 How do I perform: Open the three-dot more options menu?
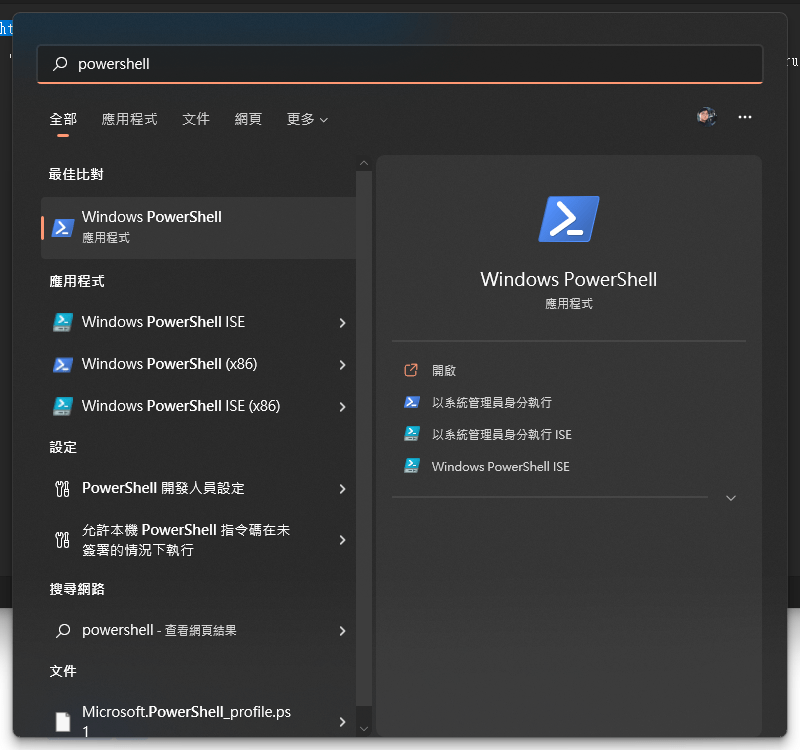745,117
